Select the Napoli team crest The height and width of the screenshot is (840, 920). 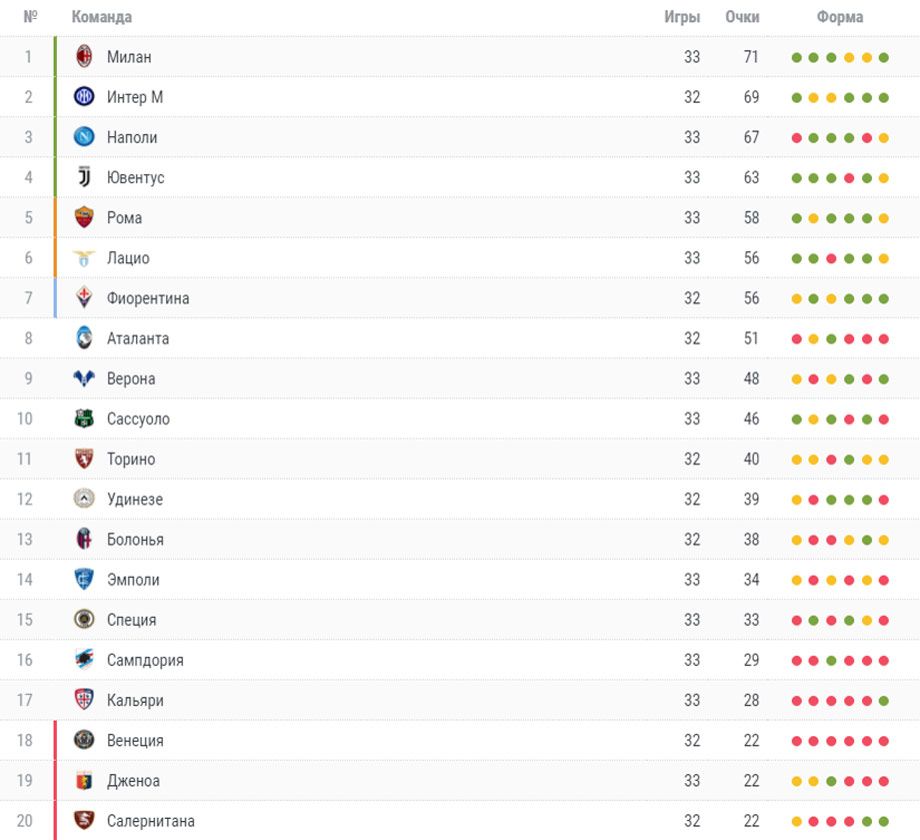tap(84, 137)
